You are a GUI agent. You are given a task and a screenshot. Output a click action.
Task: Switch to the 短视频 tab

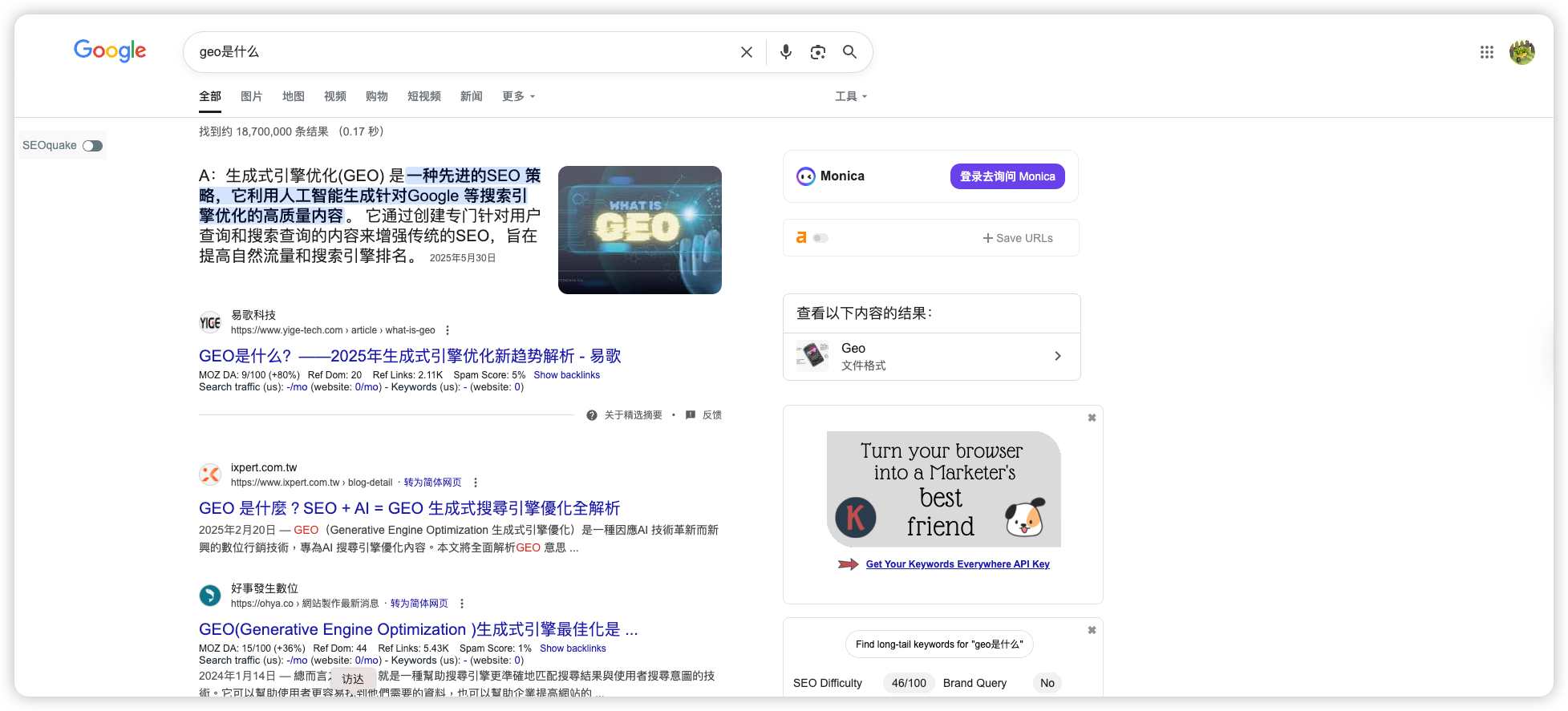(x=424, y=96)
